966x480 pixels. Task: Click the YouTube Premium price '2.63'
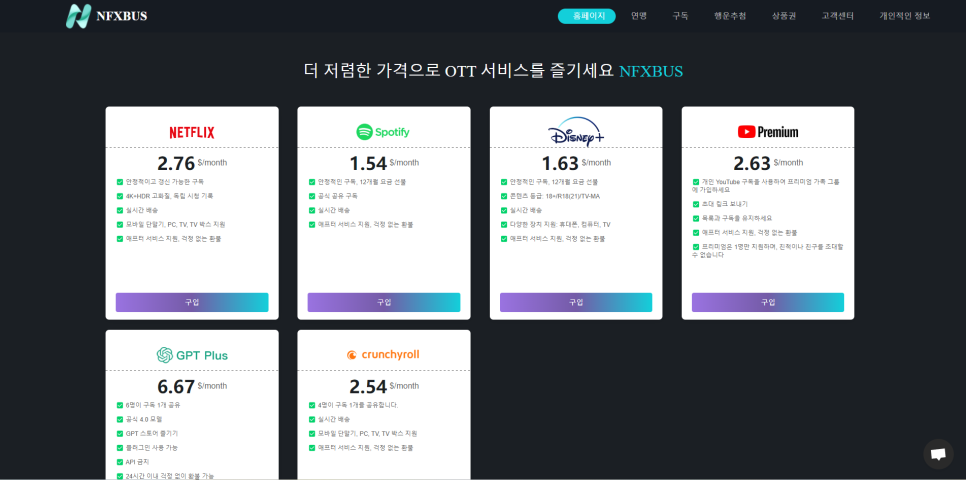[x=752, y=163]
